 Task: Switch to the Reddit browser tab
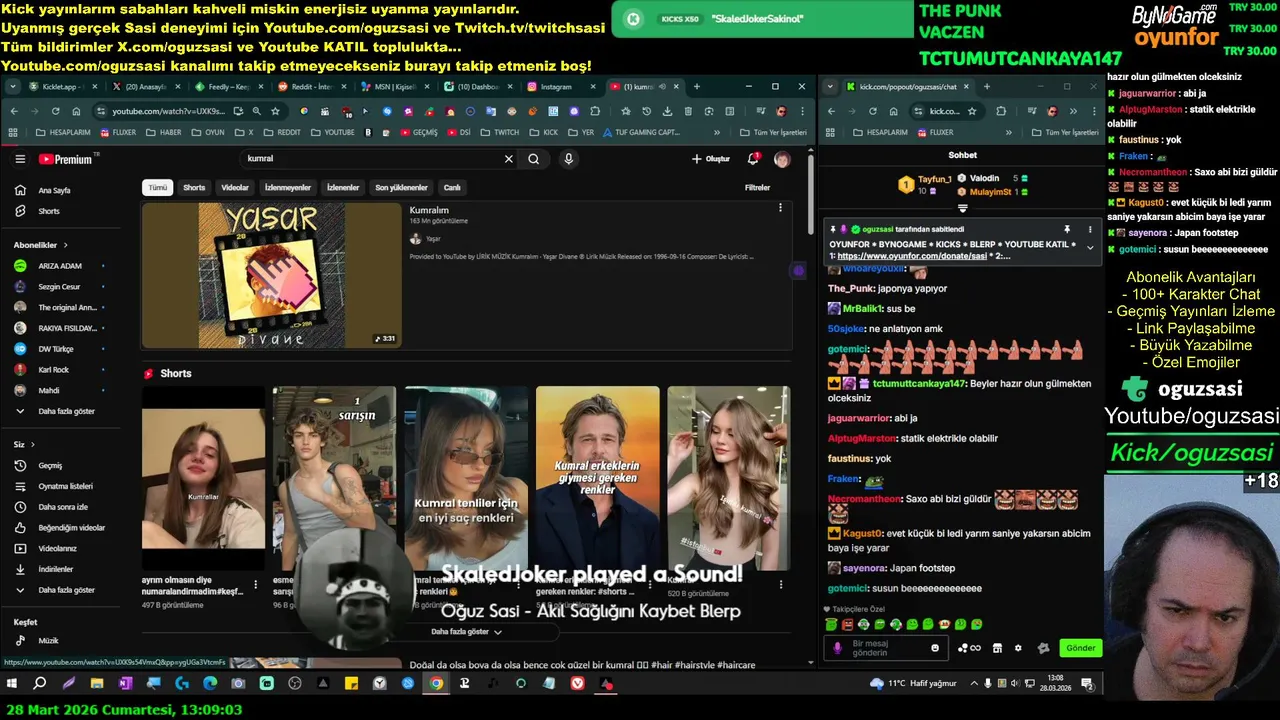pyautogui.click(x=312, y=87)
